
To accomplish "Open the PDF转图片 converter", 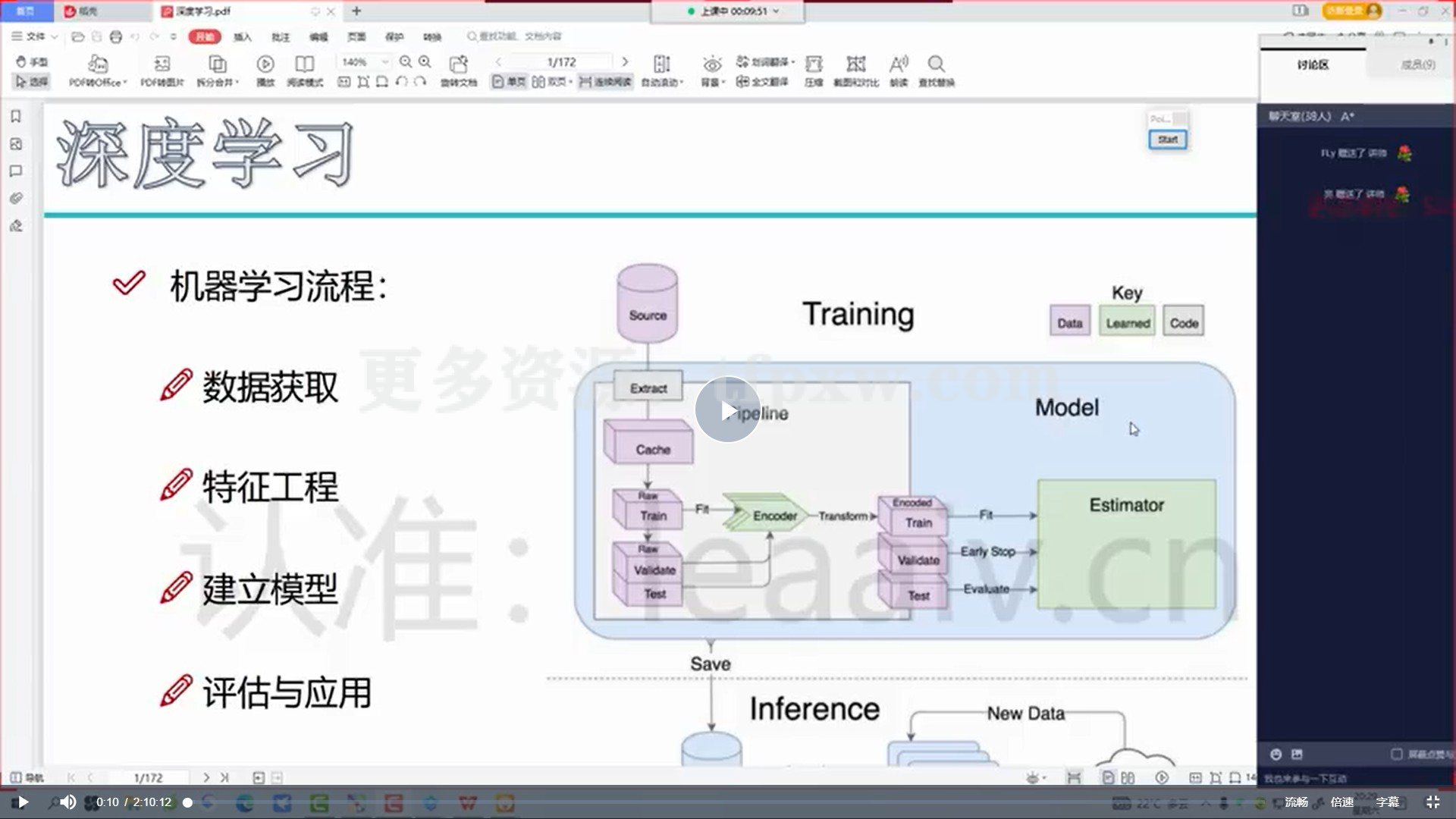I will pyautogui.click(x=159, y=72).
